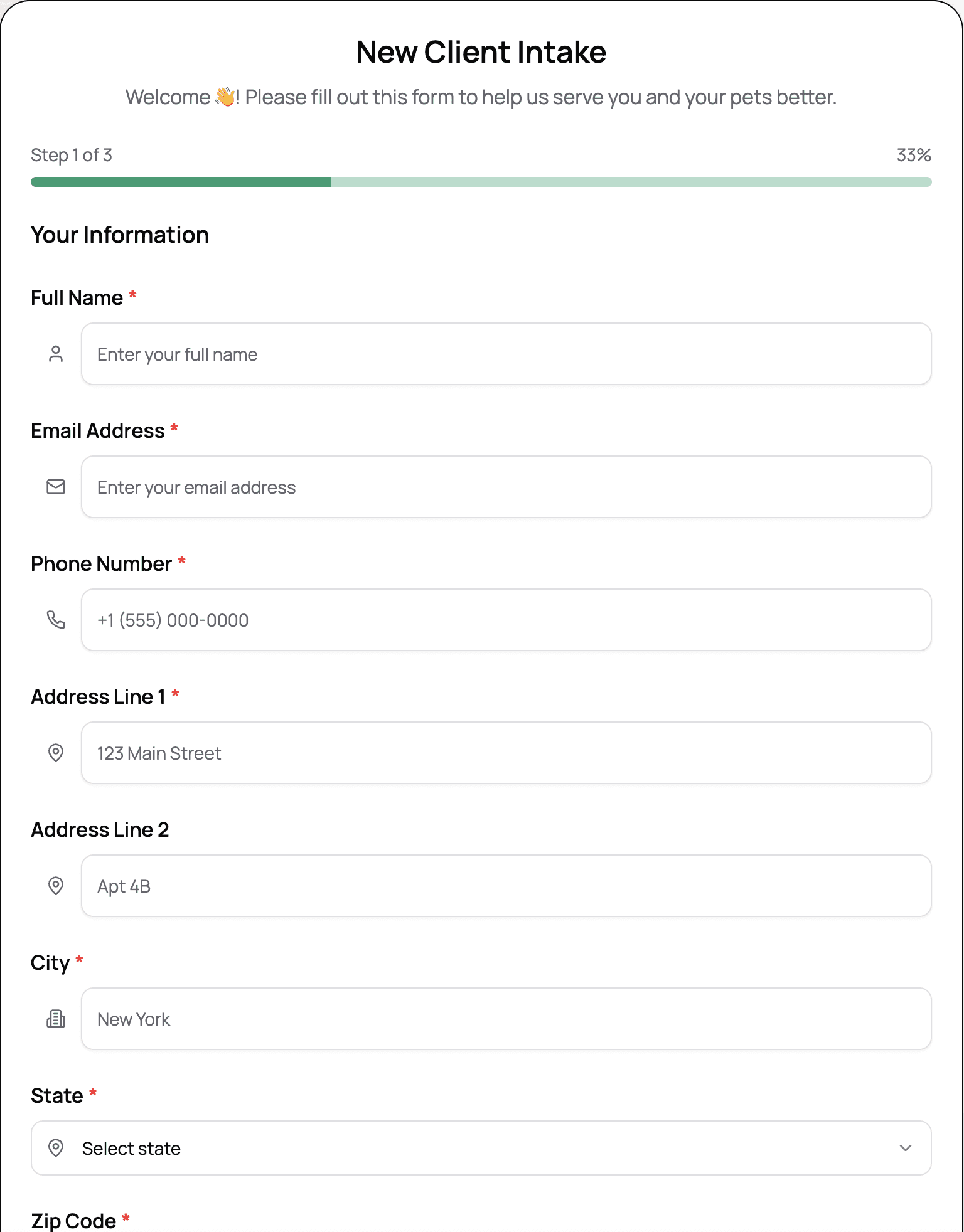Focus the 123 Main Street address field
Screen dimensions: 964x1232
pos(506,753)
